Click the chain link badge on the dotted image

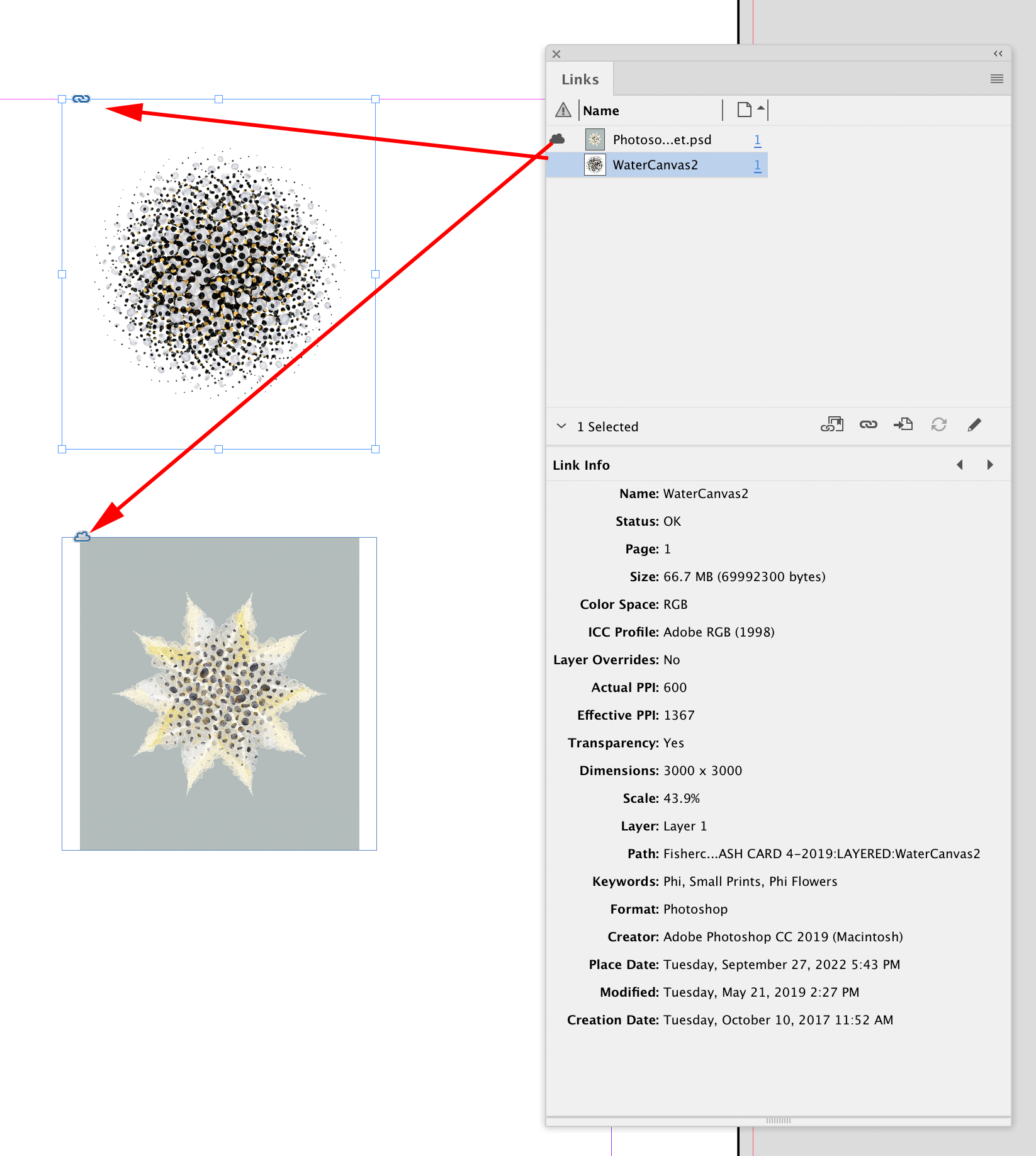point(81,99)
